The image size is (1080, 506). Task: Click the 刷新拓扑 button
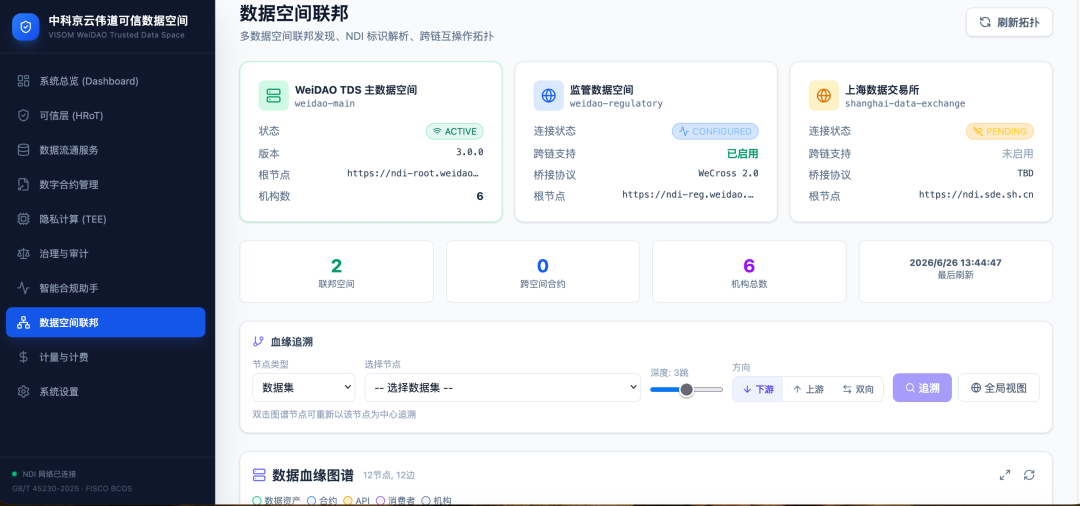tap(1009, 22)
